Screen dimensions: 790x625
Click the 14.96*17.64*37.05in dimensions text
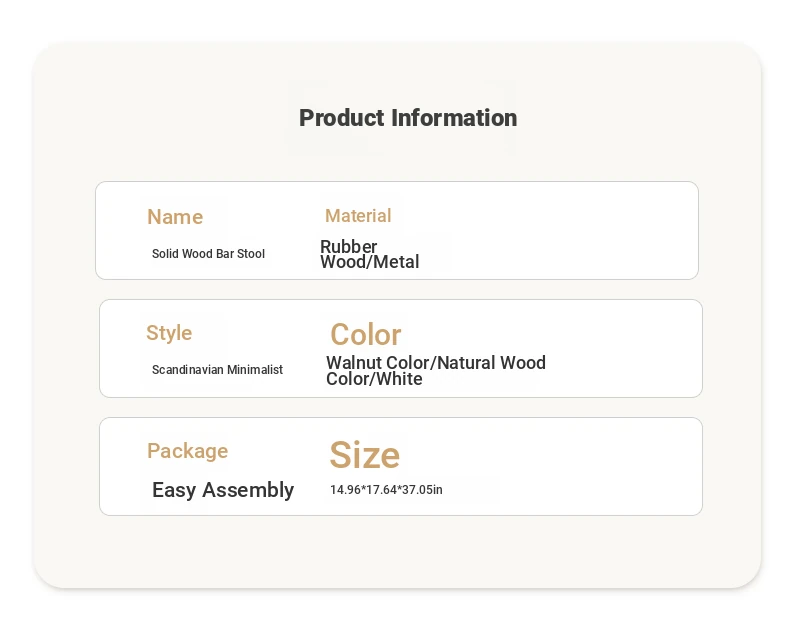[x=386, y=490]
